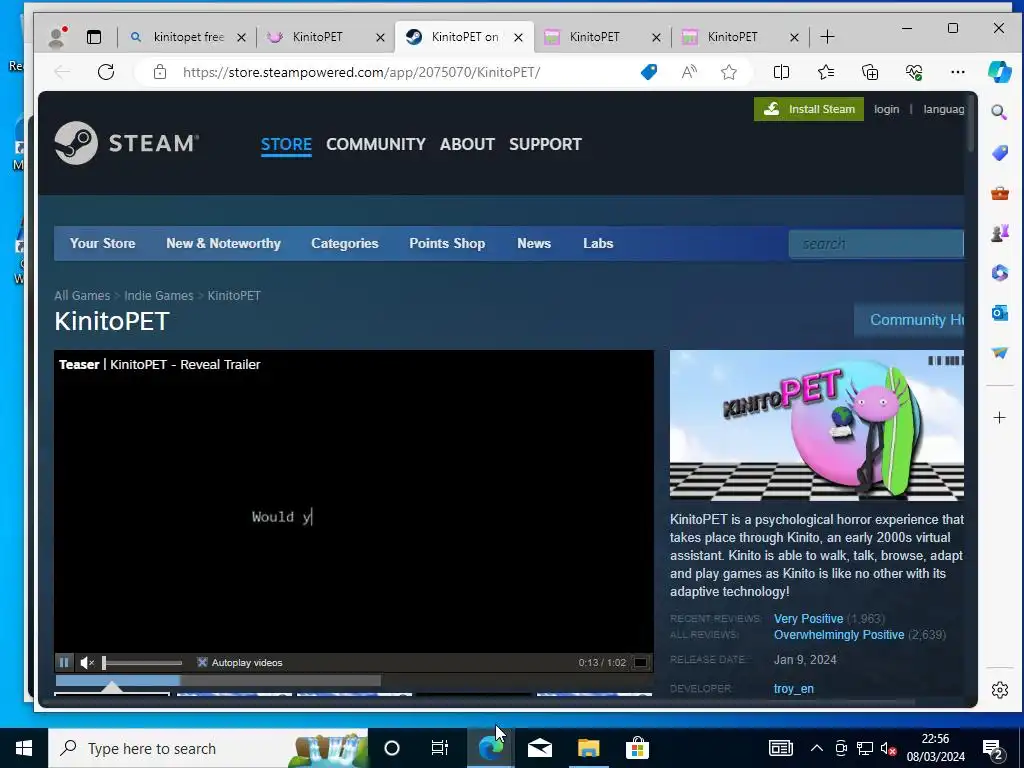Open the Points Shop
Screen dimensions: 1024x768
(x=447, y=243)
